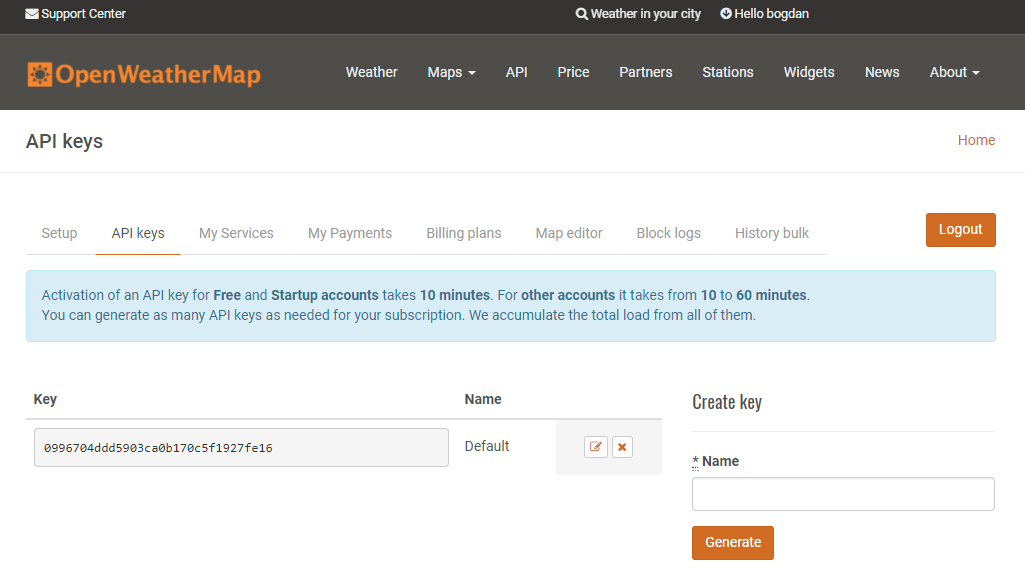The height and width of the screenshot is (579, 1025).
Task: Open the Stations nav item
Action: point(728,72)
